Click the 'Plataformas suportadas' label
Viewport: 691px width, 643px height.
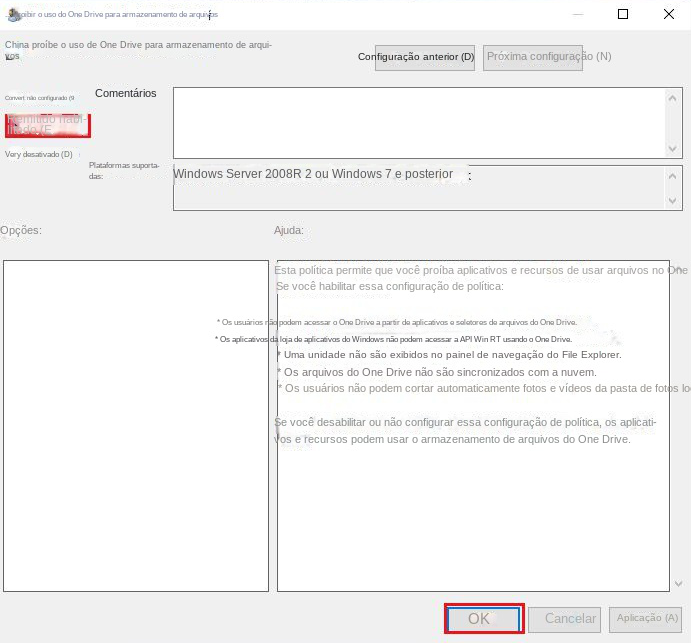point(124,171)
